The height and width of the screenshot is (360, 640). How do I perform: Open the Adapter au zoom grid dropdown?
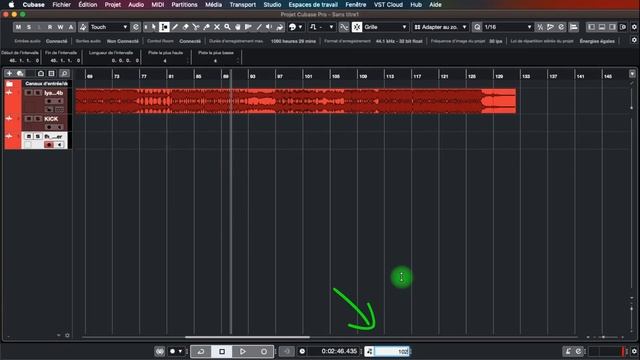point(440,27)
